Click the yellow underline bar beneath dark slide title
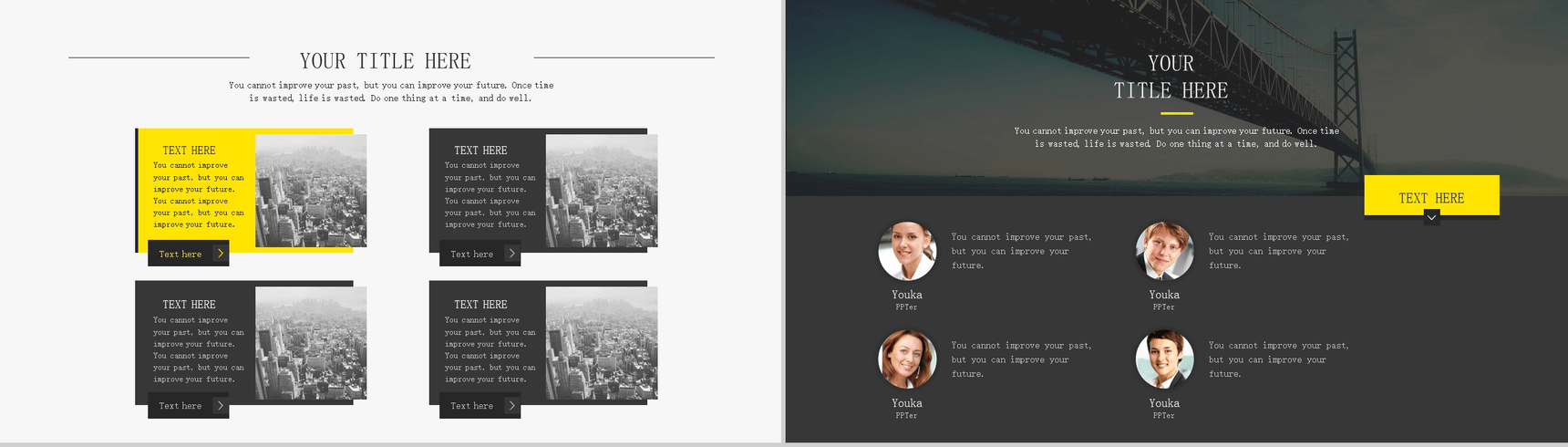The width and height of the screenshot is (1568, 447). tap(1177, 113)
